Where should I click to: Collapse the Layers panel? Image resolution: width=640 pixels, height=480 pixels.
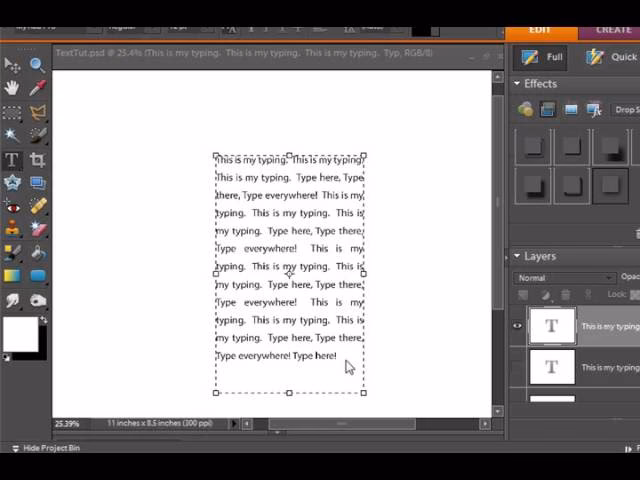coord(517,256)
